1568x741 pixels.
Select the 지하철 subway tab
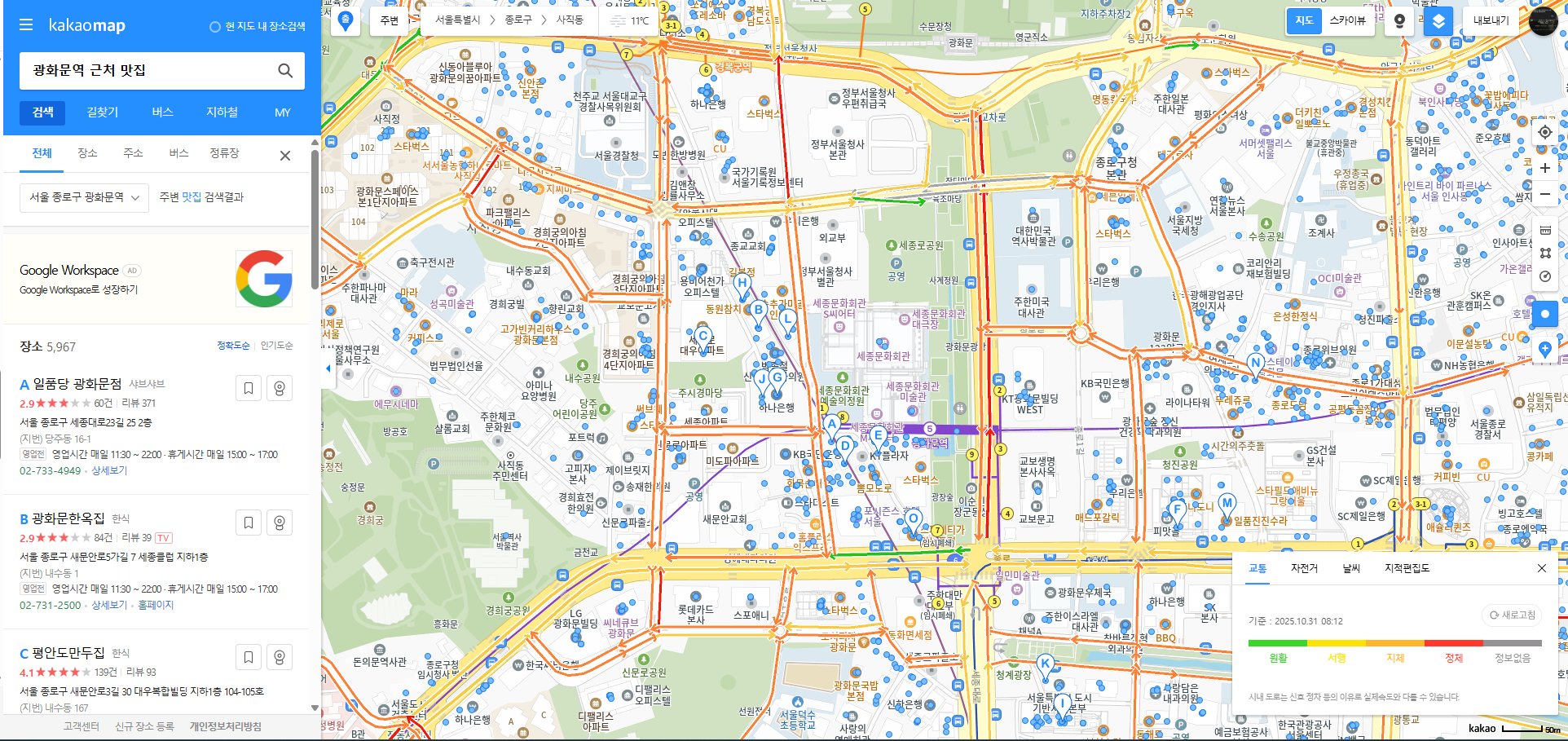click(x=222, y=112)
